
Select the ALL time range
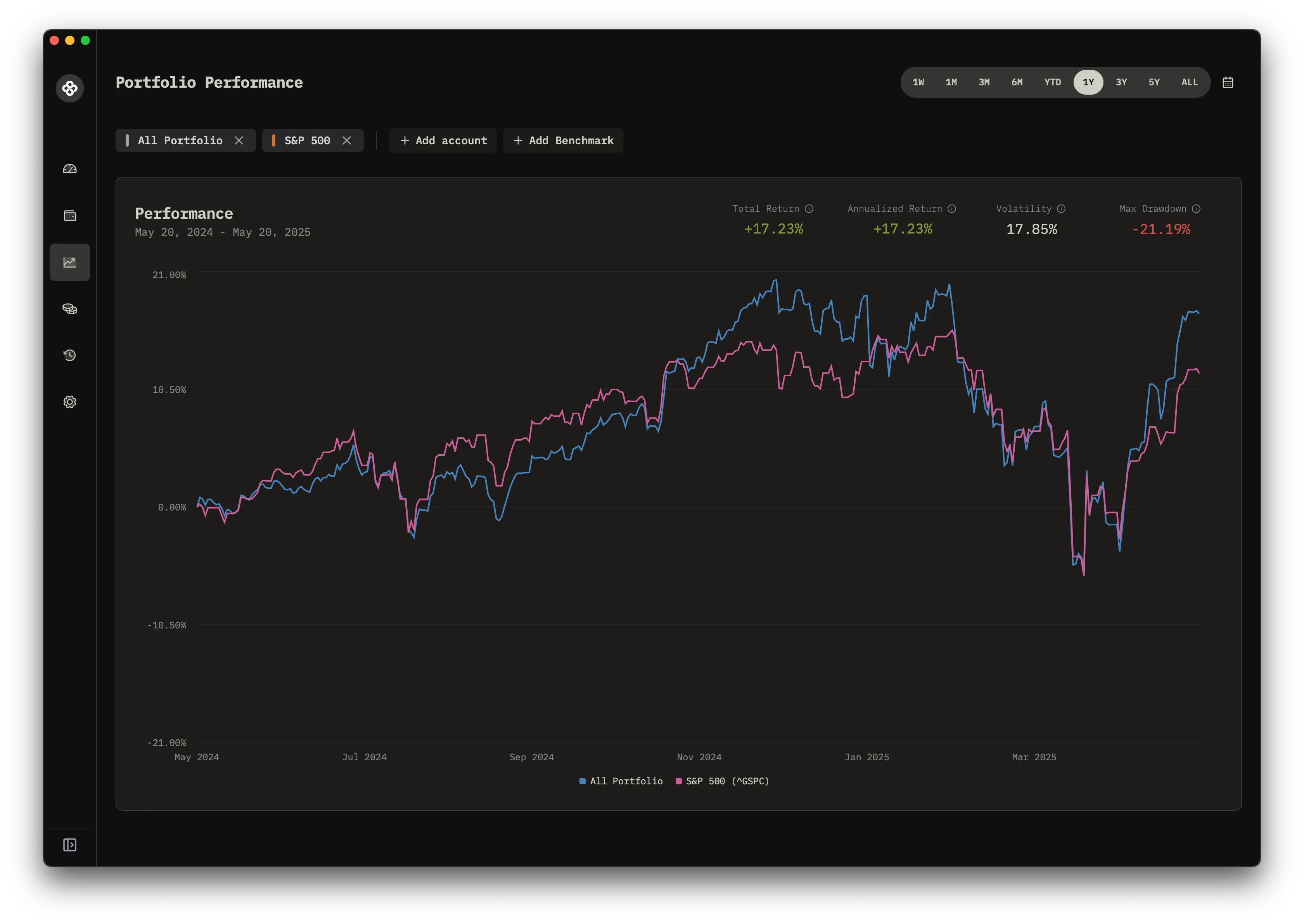click(x=1190, y=83)
